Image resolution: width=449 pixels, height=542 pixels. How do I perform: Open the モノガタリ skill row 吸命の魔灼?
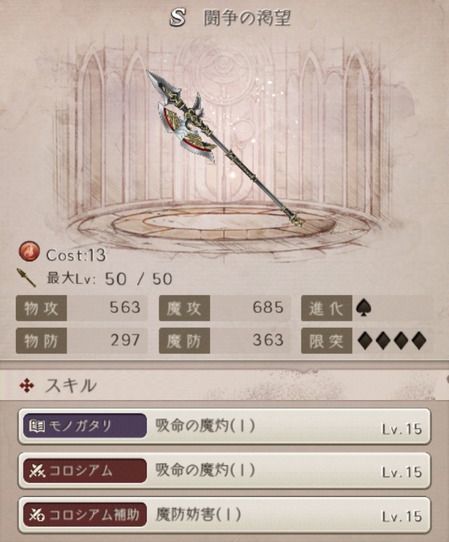[x=224, y=426]
